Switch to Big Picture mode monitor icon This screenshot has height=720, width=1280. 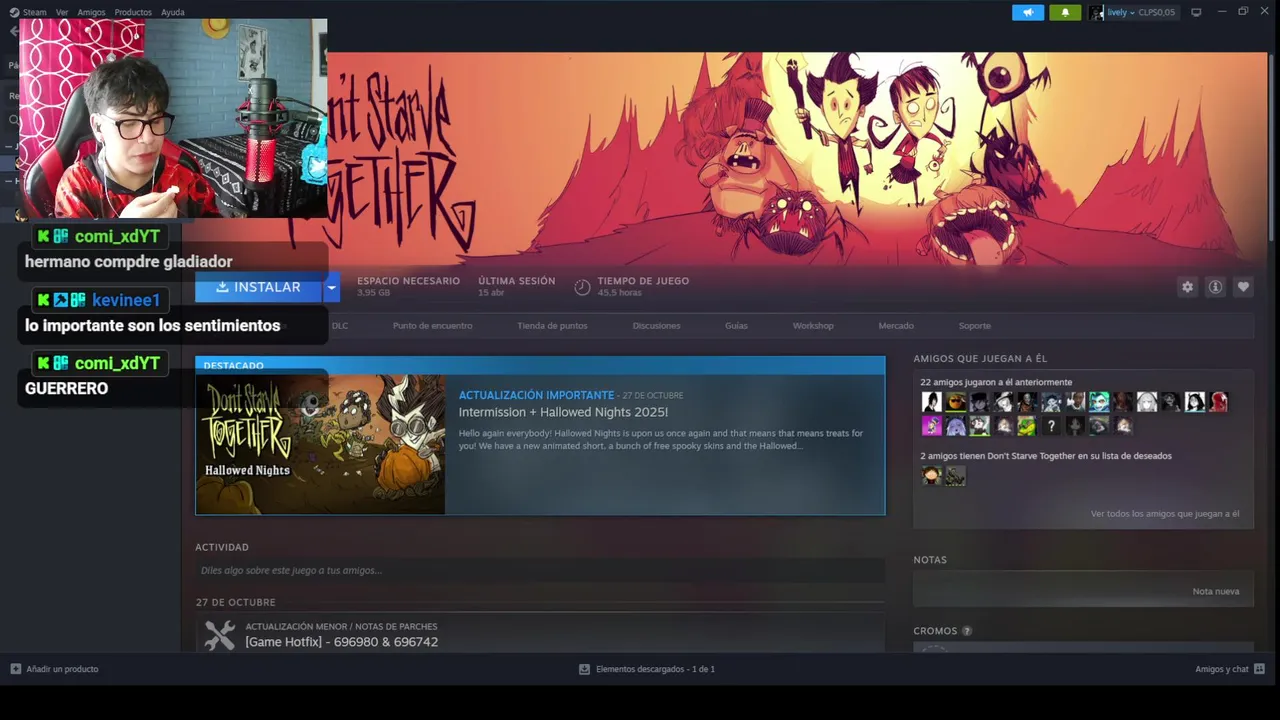[1196, 12]
